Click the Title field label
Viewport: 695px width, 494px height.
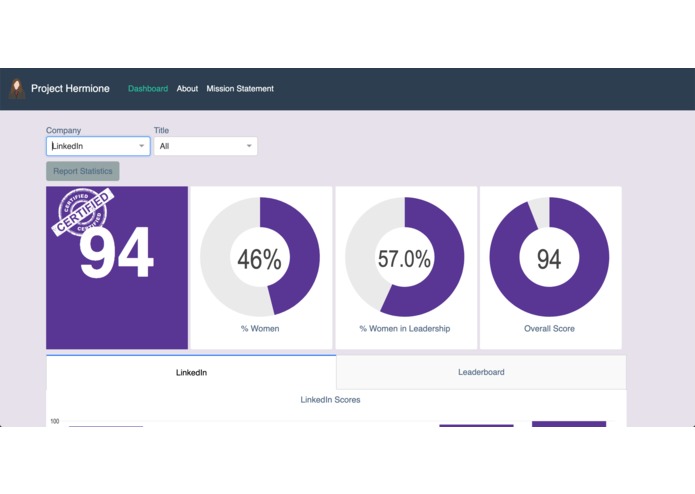(x=161, y=130)
